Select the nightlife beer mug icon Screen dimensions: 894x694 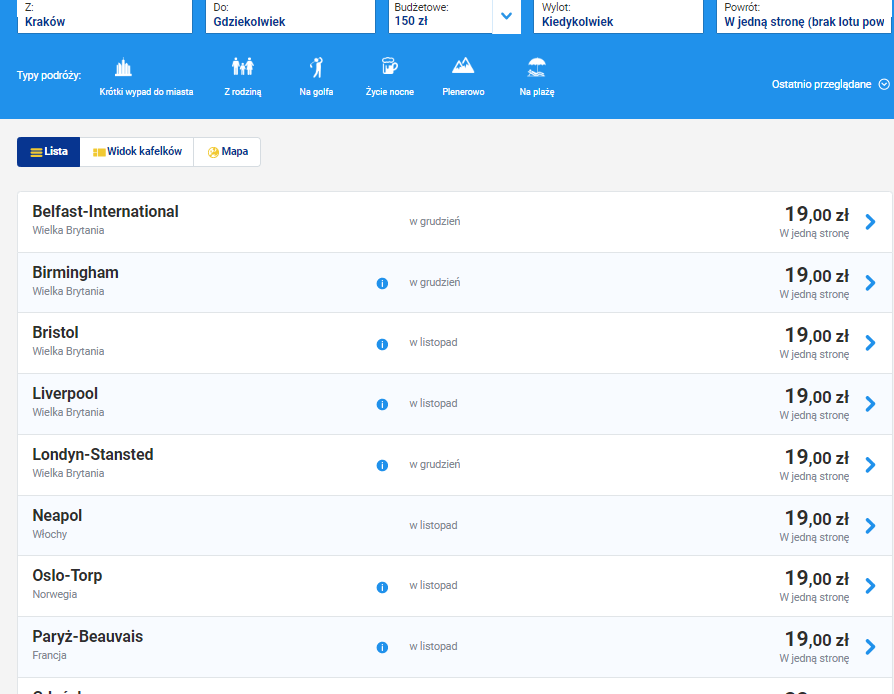[x=390, y=66]
